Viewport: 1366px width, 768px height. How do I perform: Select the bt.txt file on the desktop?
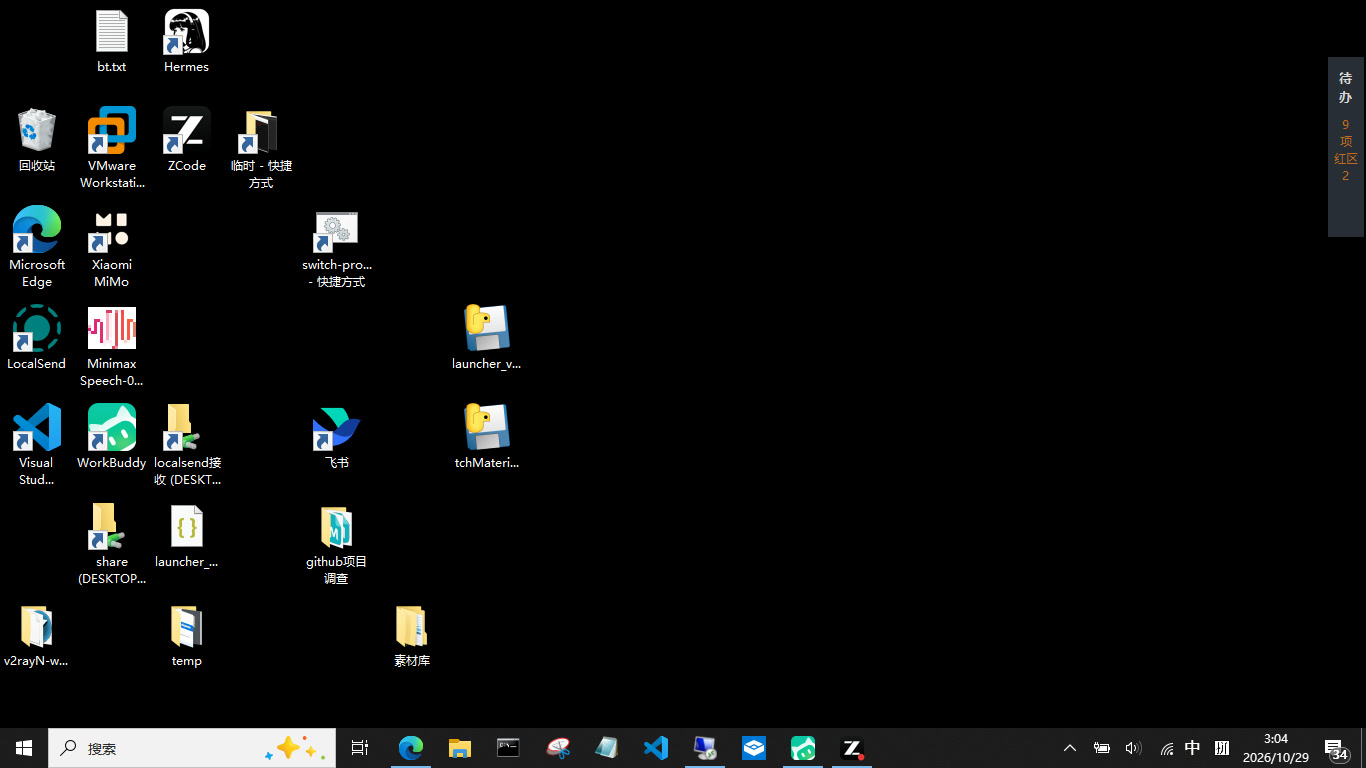[x=112, y=41]
